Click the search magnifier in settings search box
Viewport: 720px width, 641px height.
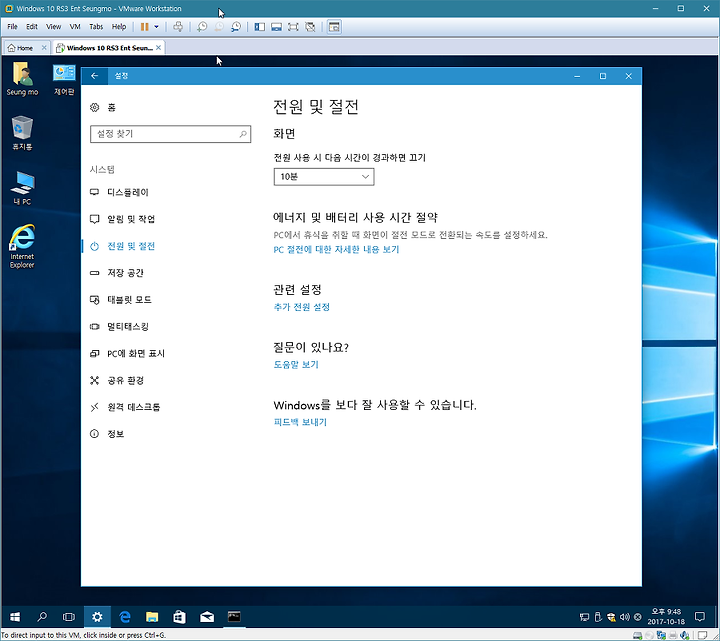[243, 134]
